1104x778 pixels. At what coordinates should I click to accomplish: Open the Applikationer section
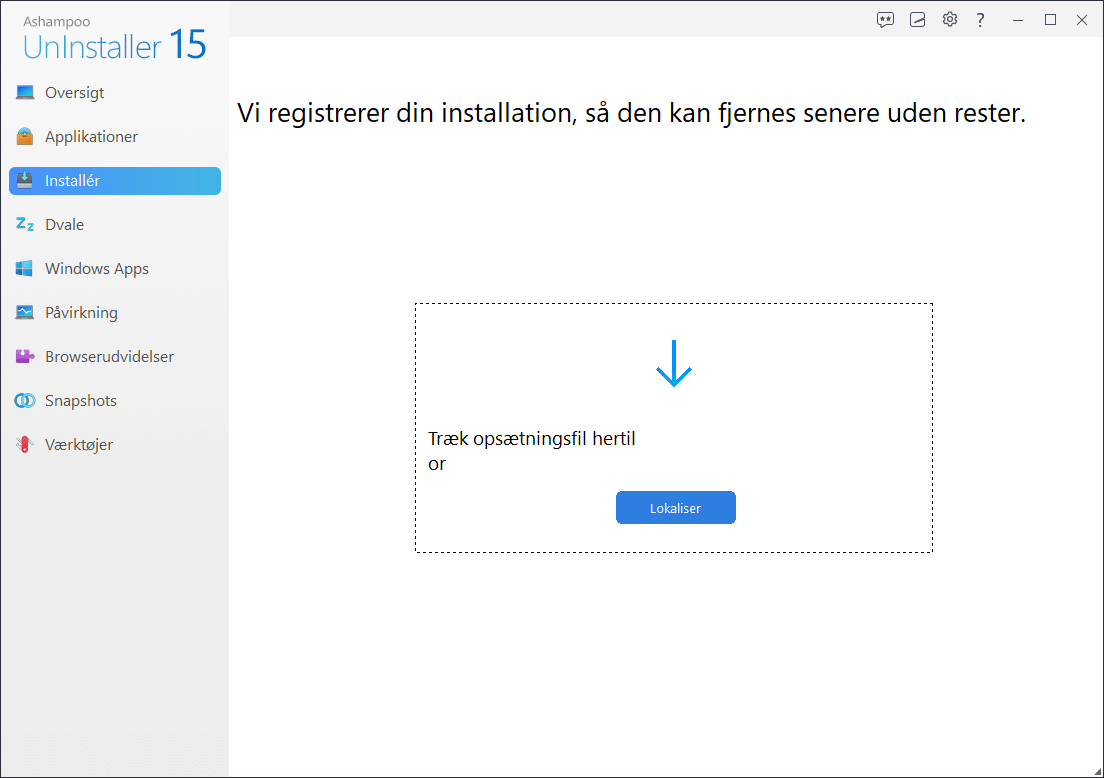click(x=115, y=137)
